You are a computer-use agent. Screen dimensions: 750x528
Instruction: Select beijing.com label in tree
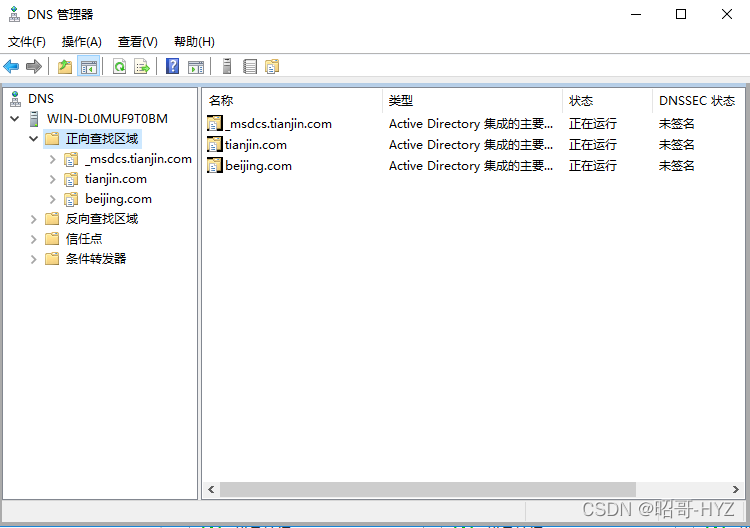point(118,199)
